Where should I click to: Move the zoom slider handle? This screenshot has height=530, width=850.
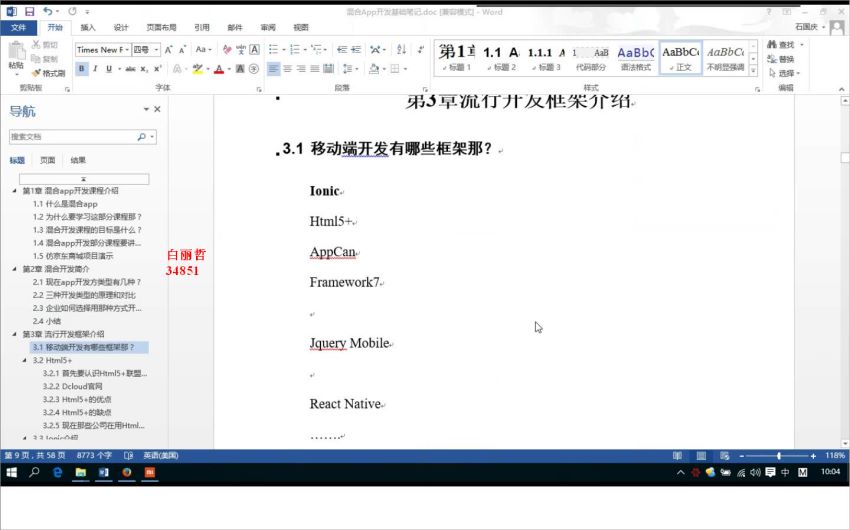coord(779,456)
